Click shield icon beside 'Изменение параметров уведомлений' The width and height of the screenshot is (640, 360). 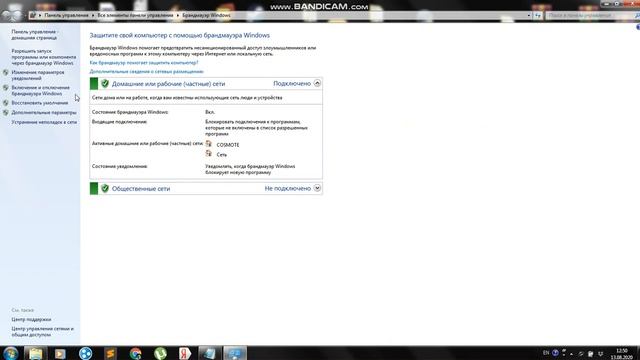(x=6, y=72)
